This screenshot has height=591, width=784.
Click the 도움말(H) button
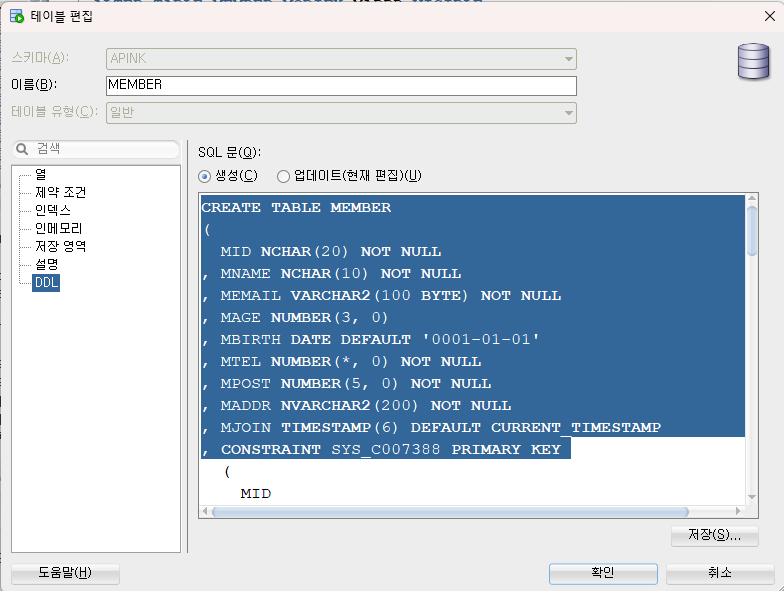coord(65,573)
